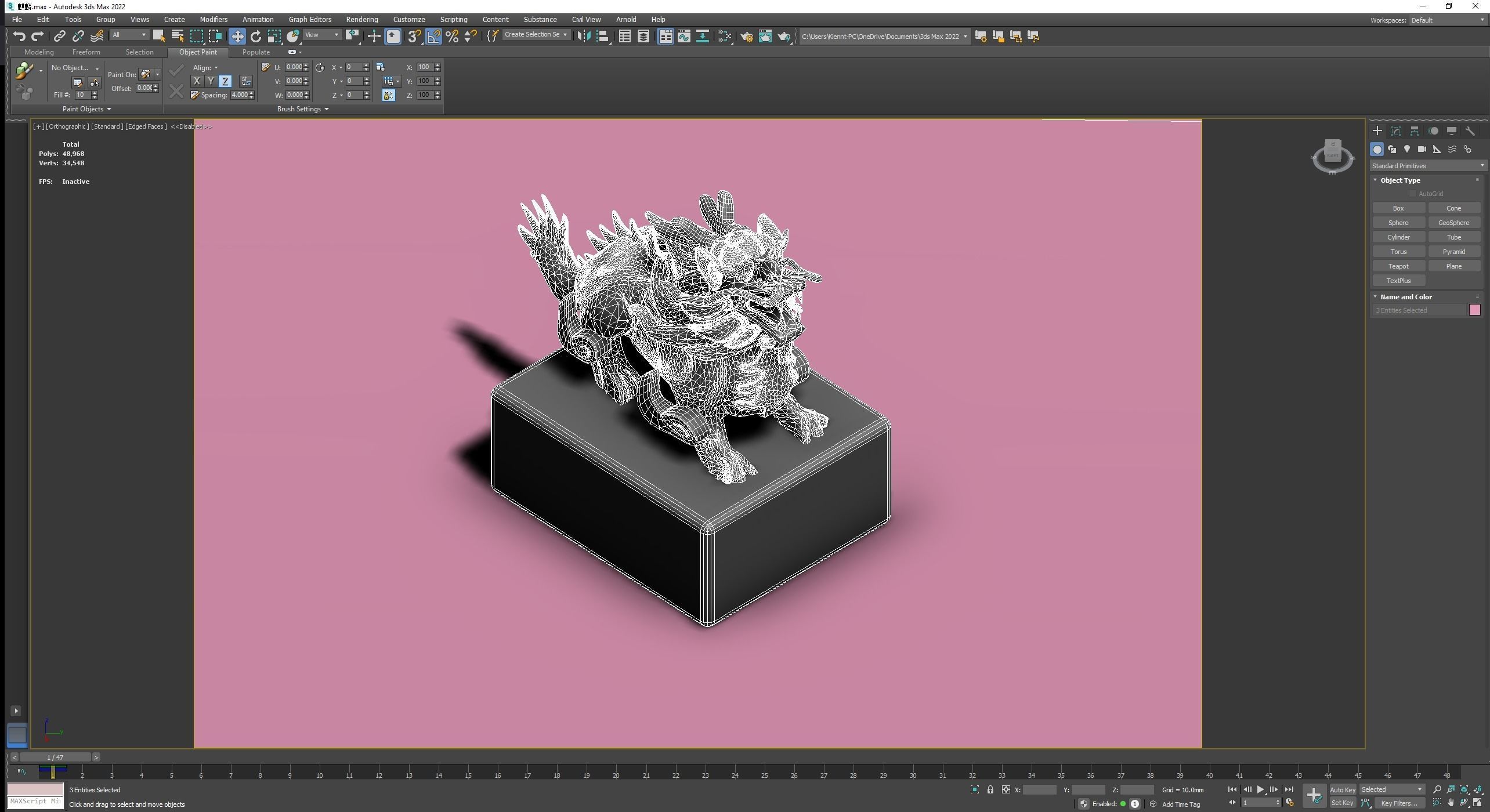Click the Quick Render teapot icon
This screenshot has width=1490, height=812.
(784, 36)
